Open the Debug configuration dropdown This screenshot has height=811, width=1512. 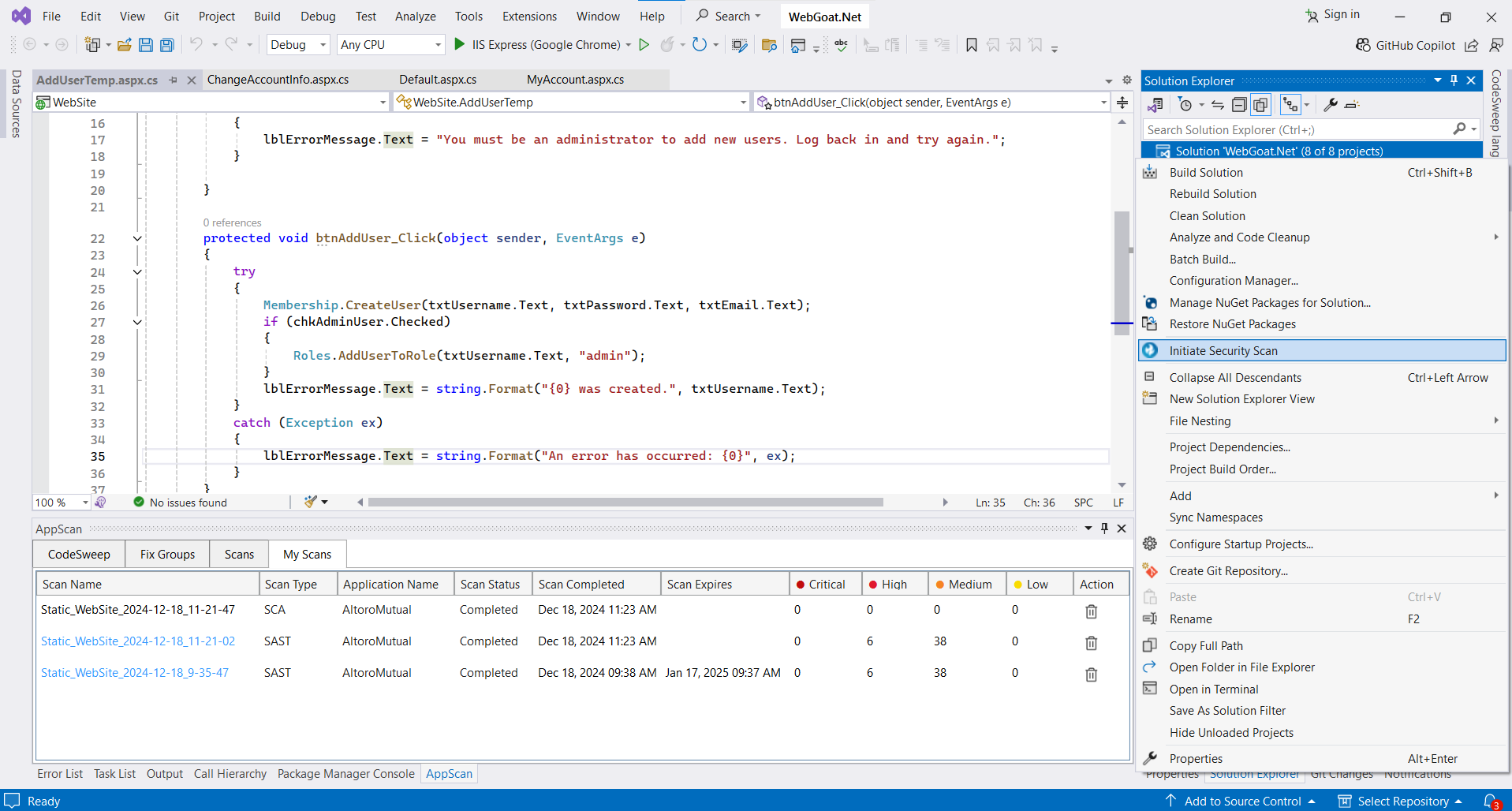(298, 45)
